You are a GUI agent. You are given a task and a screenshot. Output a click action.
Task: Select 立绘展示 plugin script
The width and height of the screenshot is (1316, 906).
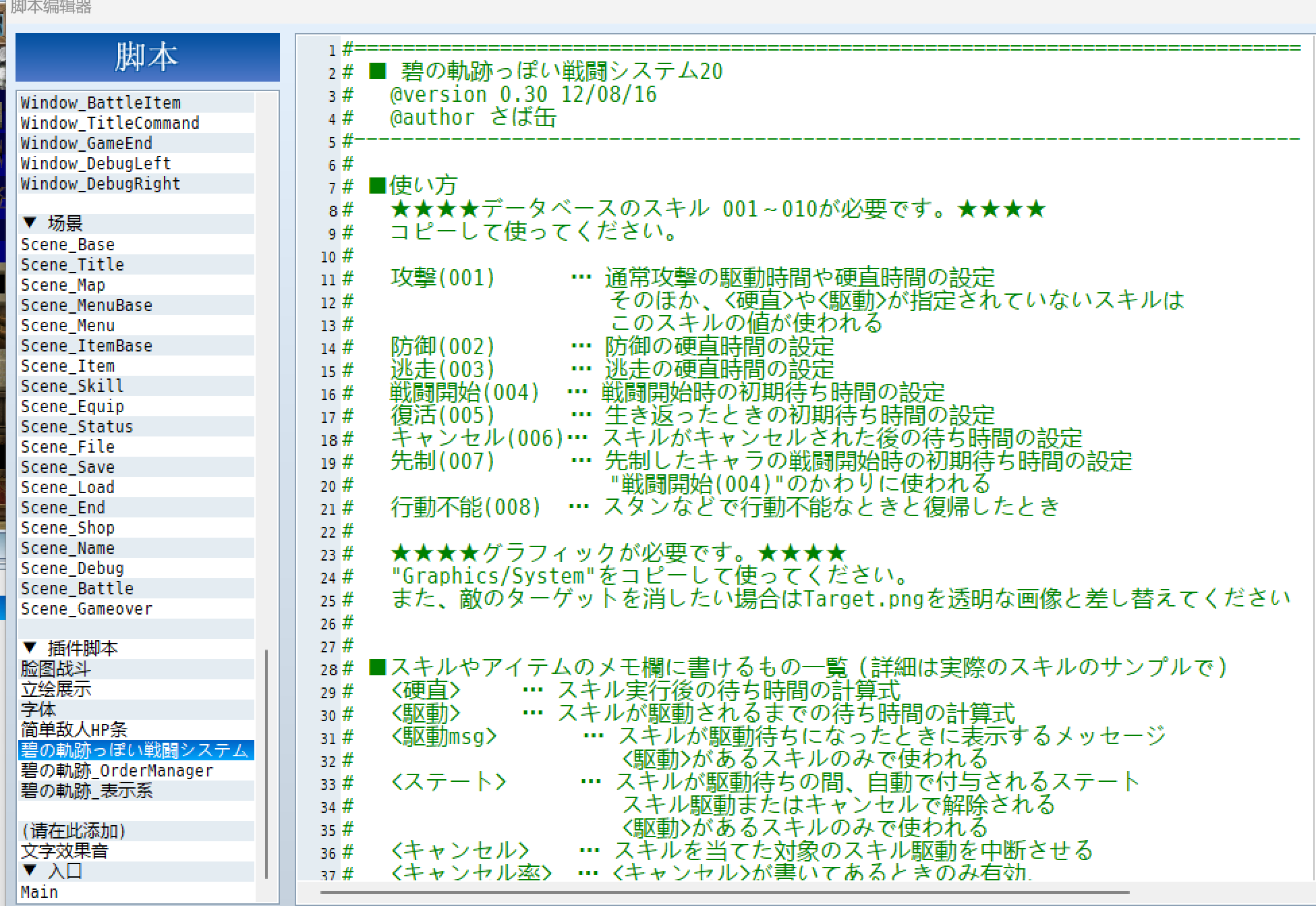click(136, 689)
